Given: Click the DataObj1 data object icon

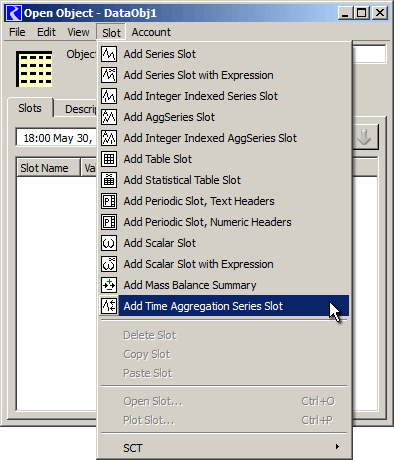Looking at the screenshot, I should (34, 69).
